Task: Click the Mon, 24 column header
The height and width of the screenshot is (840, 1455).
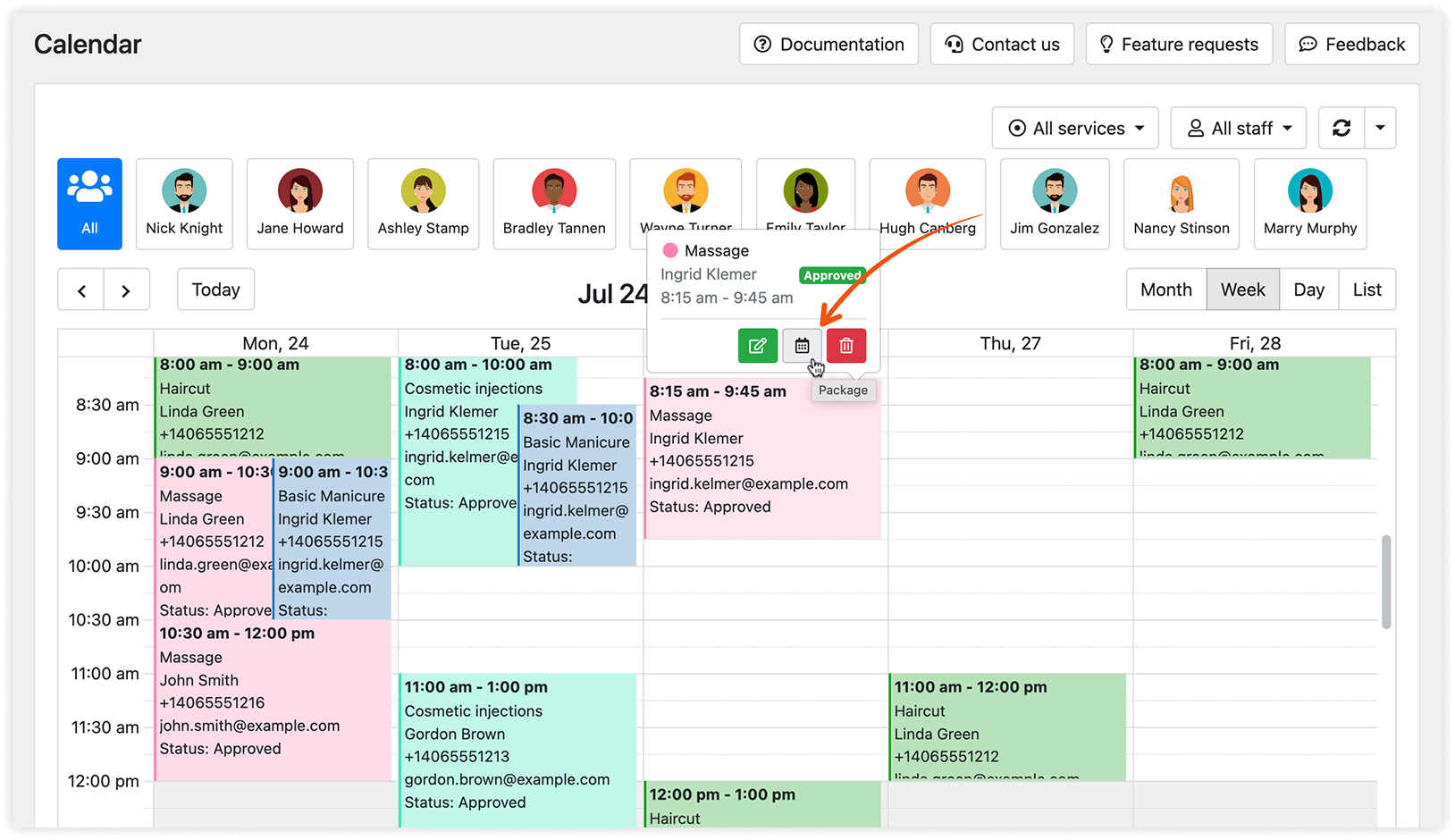Action: click(275, 343)
